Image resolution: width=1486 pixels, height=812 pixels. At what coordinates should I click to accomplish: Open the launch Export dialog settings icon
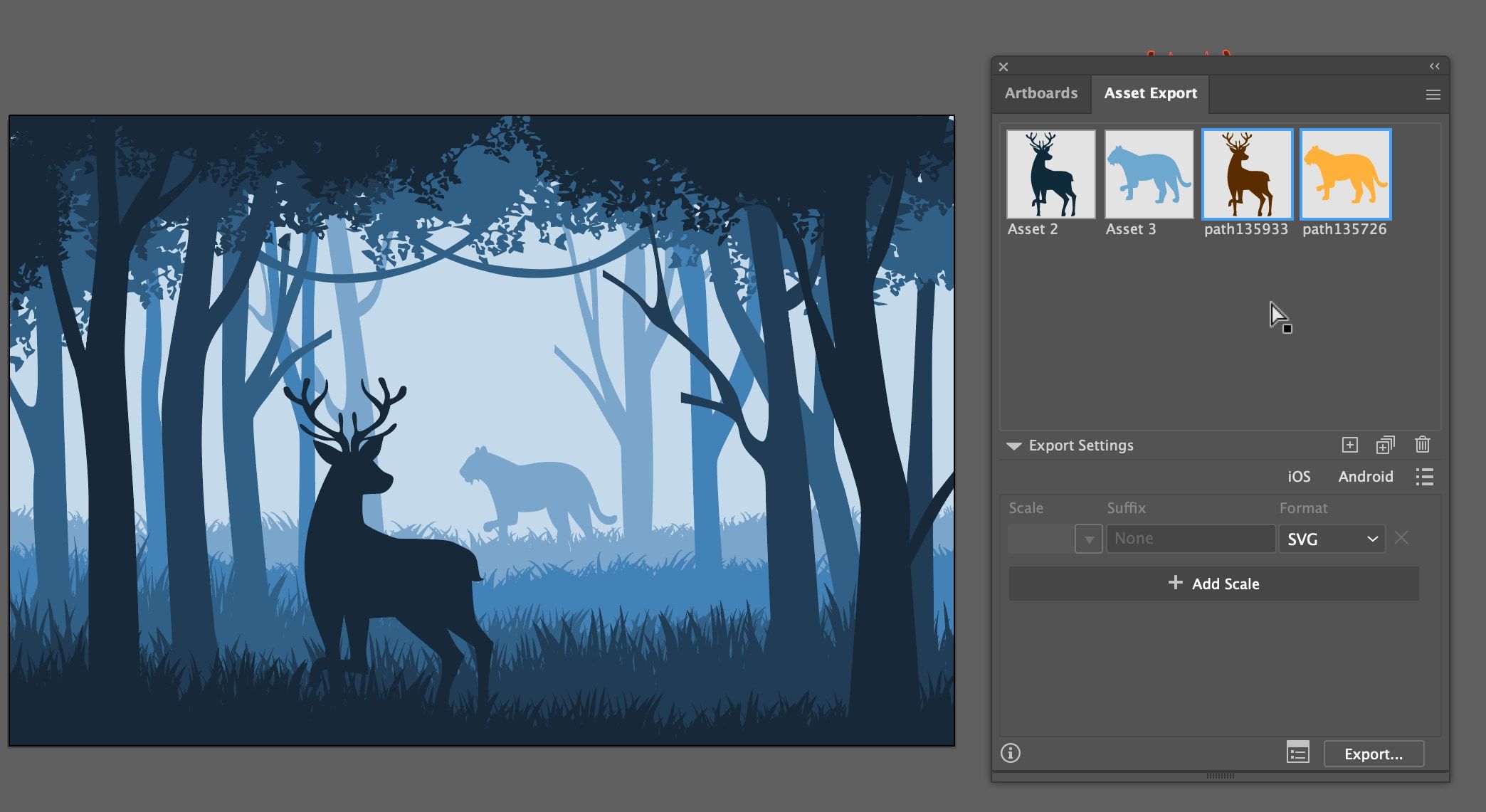point(1297,752)
